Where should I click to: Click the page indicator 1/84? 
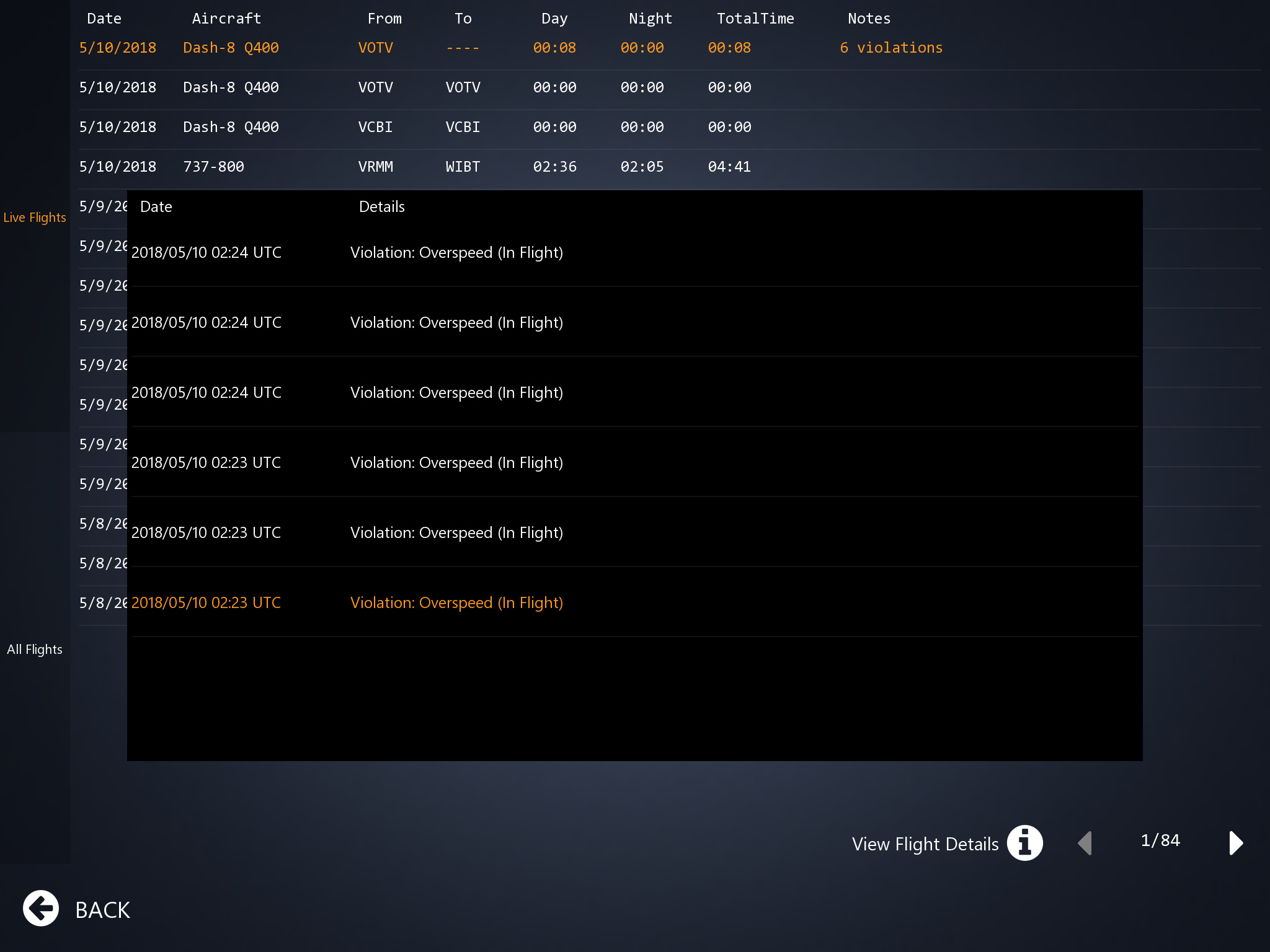click(x=1160, y=840)
